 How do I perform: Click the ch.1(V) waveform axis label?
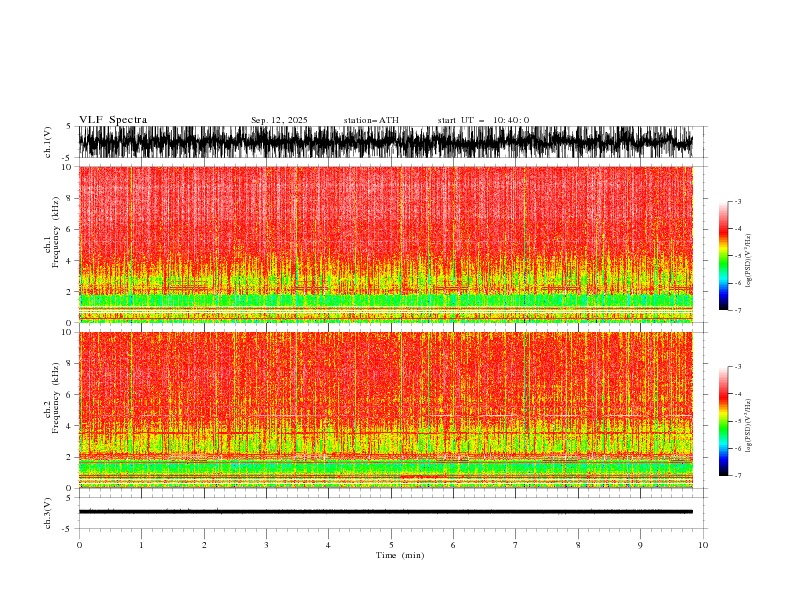[x=48, y=142]
